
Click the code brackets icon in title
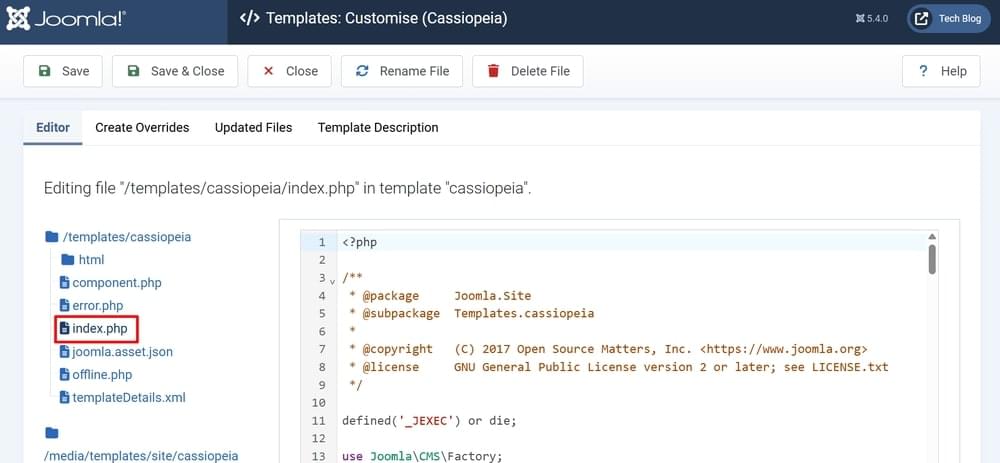click(249, 18)
